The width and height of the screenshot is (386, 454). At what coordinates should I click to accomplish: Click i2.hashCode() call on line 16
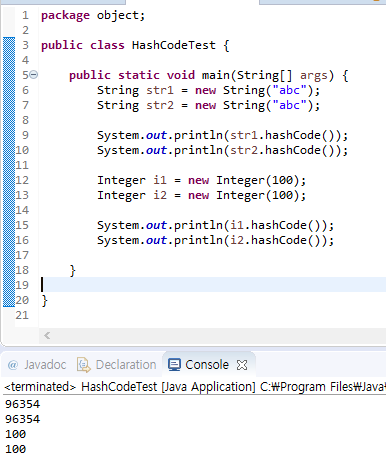pos(278,240)
